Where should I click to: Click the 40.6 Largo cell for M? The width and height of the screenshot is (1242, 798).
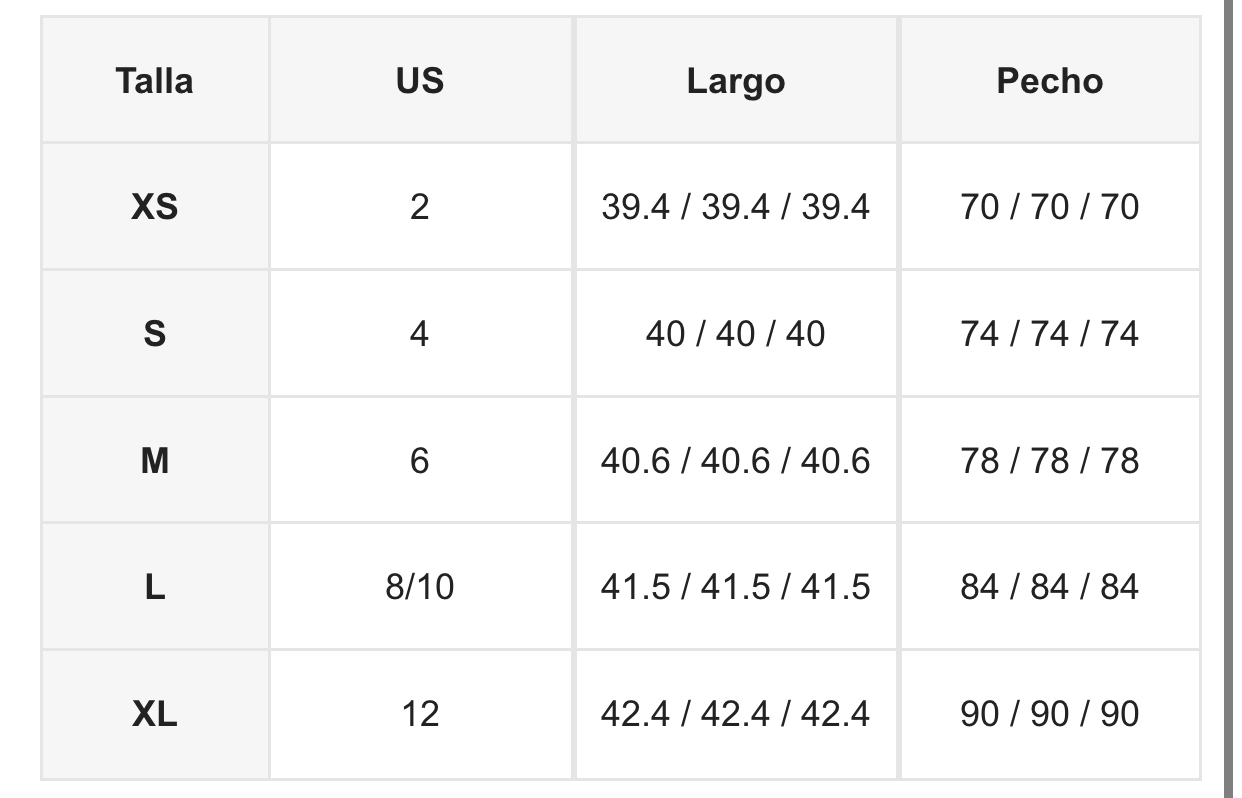tap(735, 460)
